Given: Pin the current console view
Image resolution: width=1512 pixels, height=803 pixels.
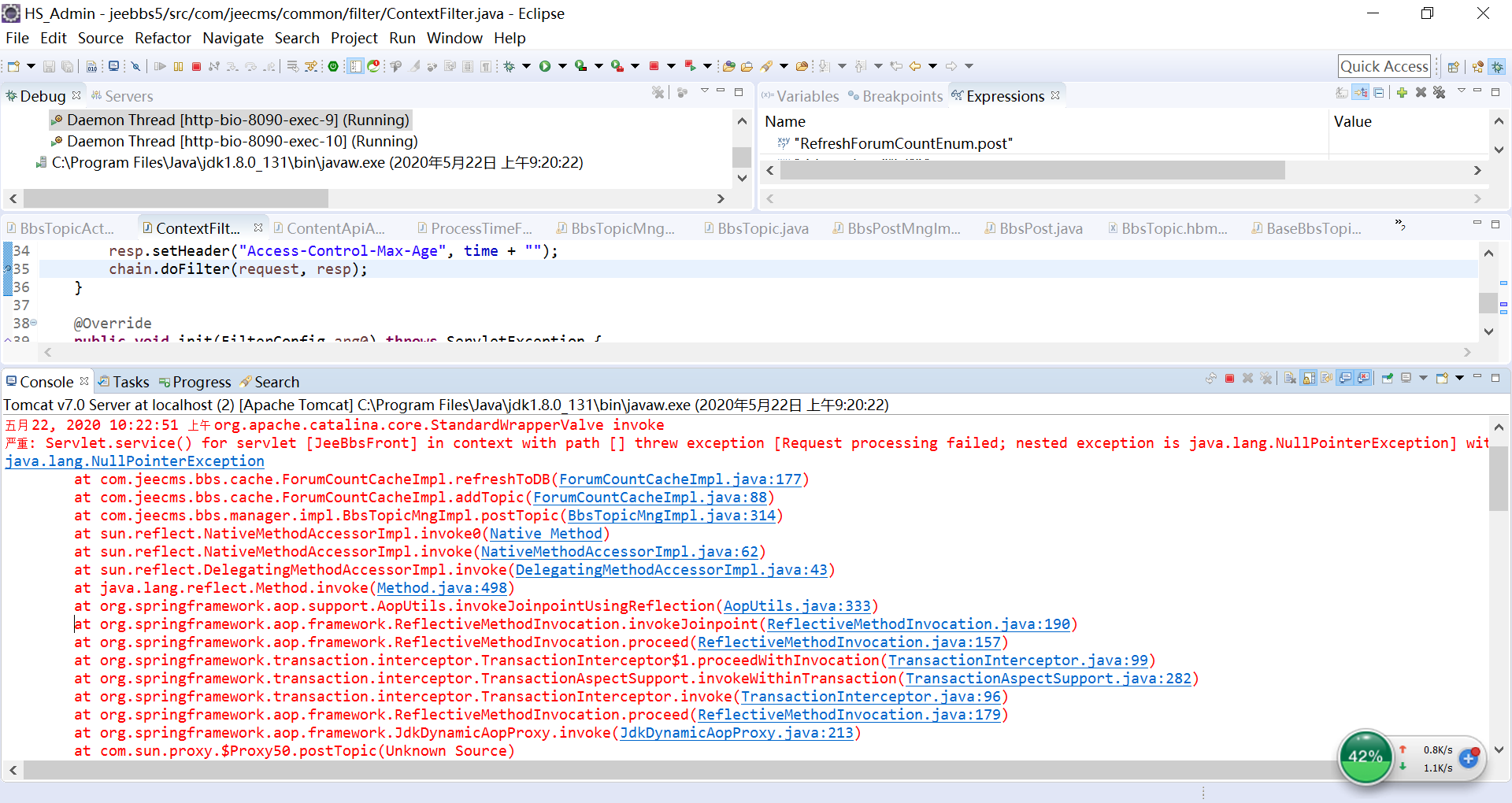Looking at the screenshot, I should 1388,379.
